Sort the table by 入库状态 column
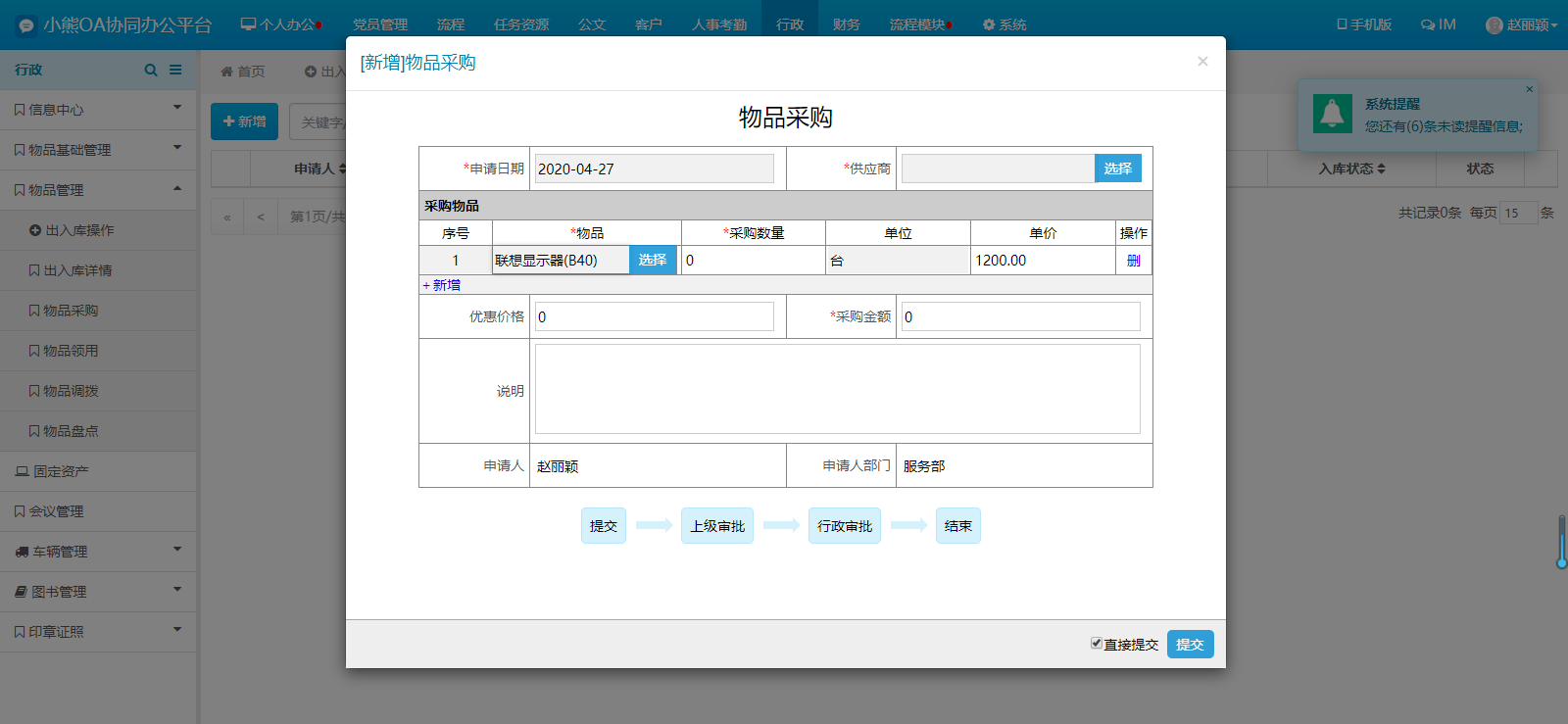The height and width of the screenshot is (724, 1568). point(1351,169)
